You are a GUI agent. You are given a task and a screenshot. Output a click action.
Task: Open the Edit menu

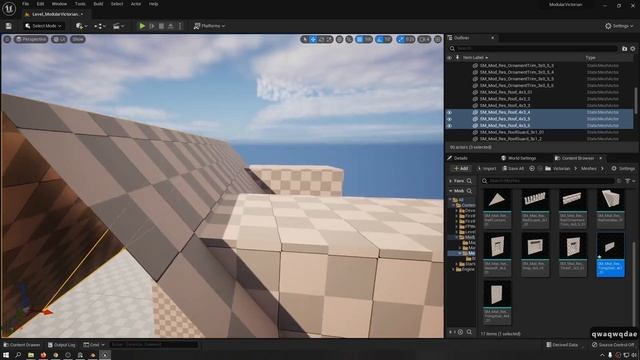pyautogui.click(x=40, y=4)
